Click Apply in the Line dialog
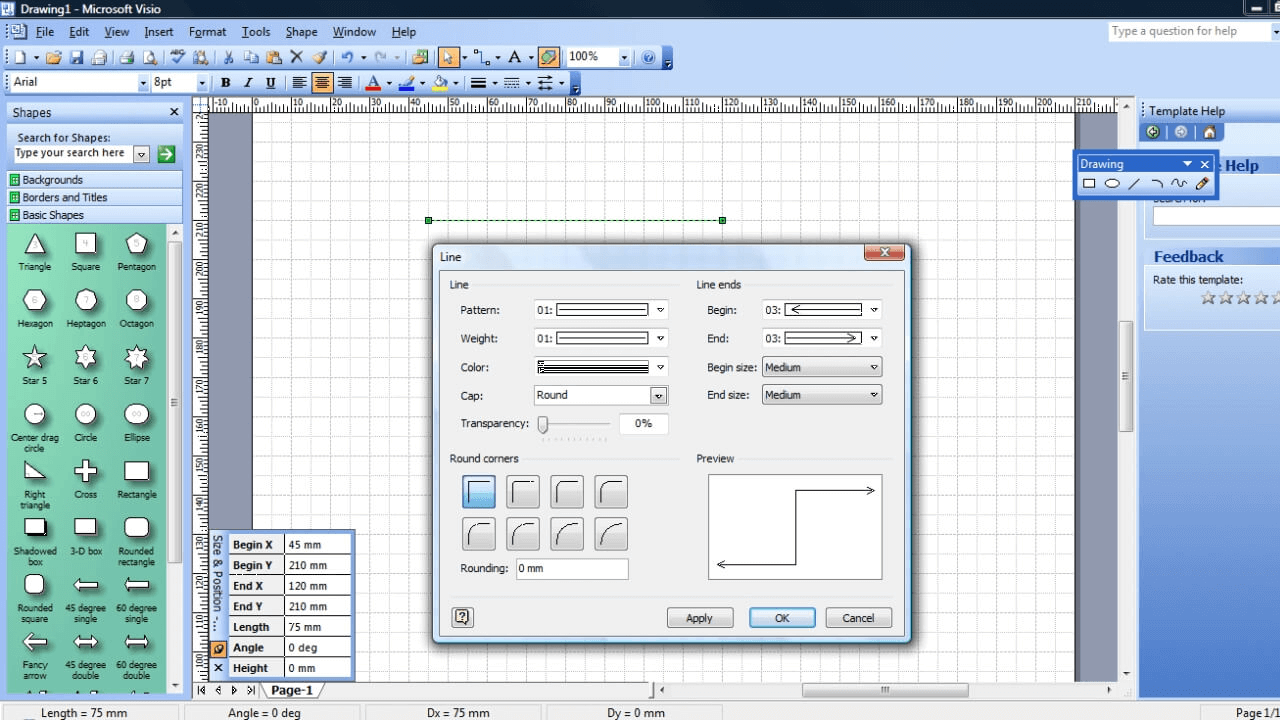This screenshot has height=720, width=1280. coord(700,618)
